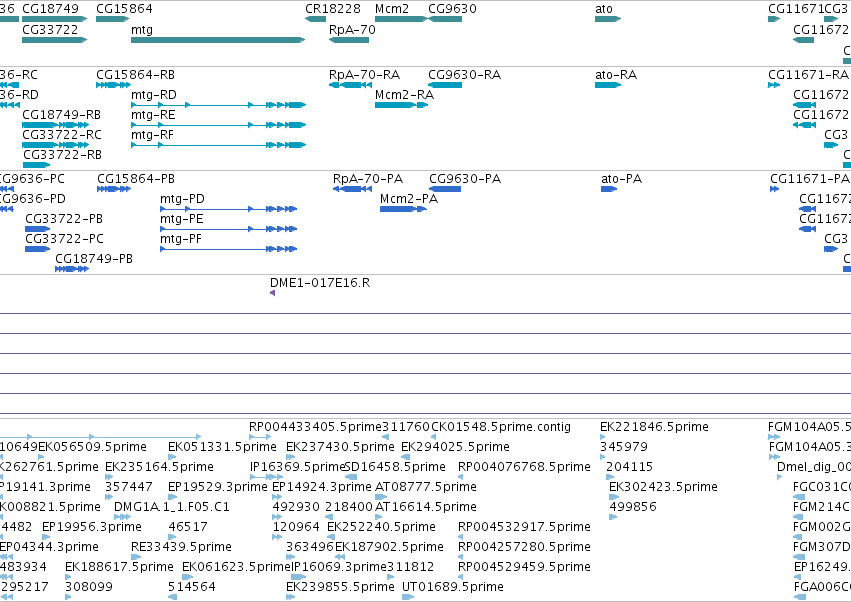Select the 499856 EST entry

633,507
